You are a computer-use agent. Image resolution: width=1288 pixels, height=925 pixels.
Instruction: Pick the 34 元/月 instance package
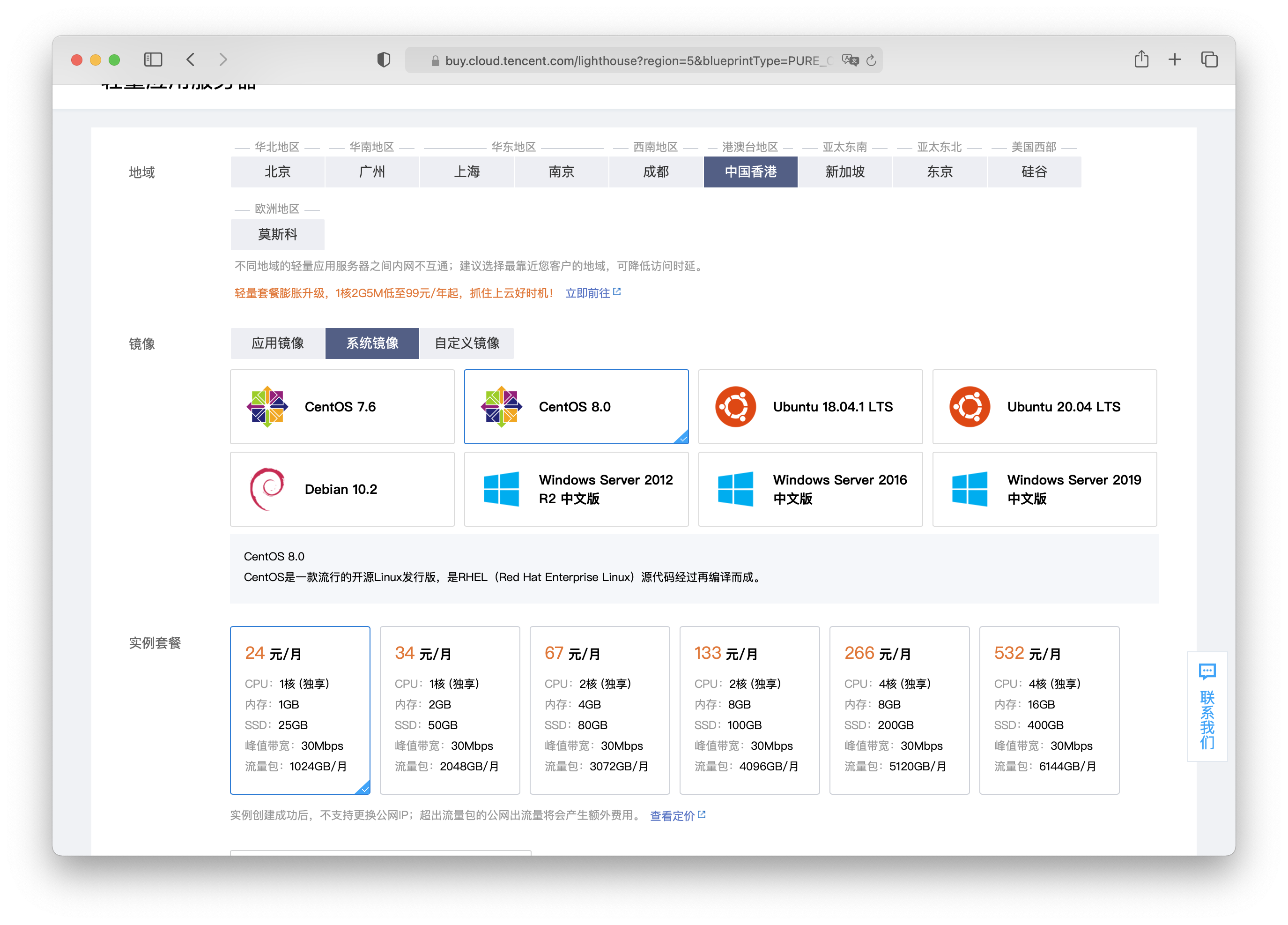(449, 709)
